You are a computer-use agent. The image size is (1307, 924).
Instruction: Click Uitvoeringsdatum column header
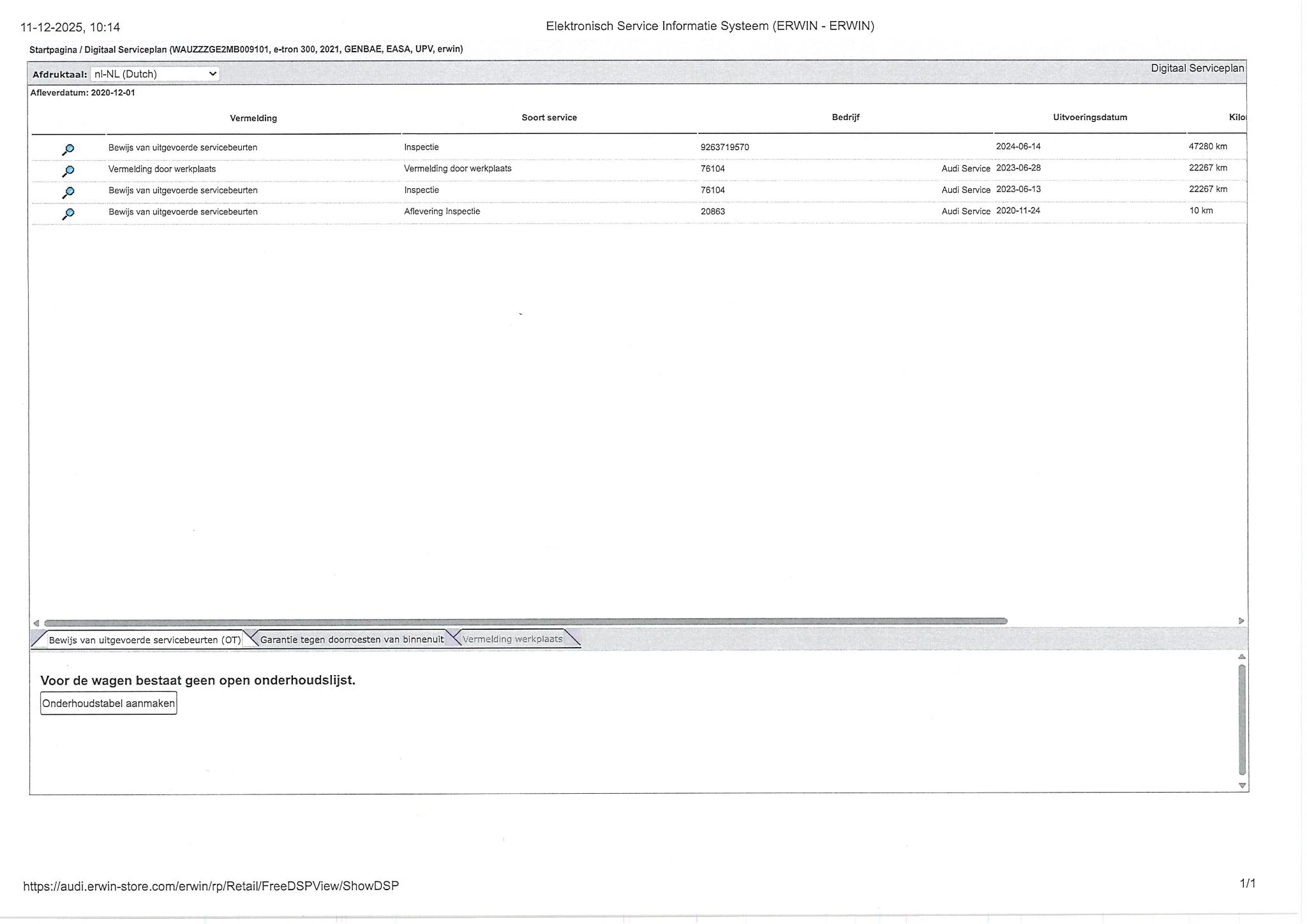pyautogui.click(x=1089, y=117)
